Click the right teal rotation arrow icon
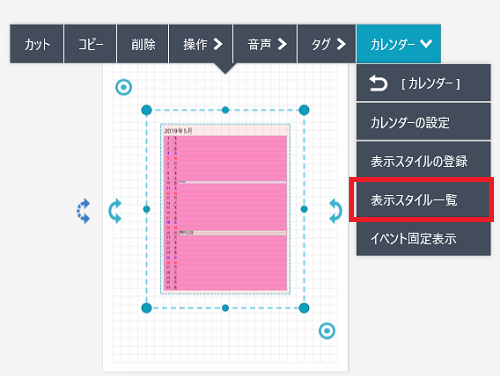The height and width of the screenshot is (376, 500). [x=336, y=211]
